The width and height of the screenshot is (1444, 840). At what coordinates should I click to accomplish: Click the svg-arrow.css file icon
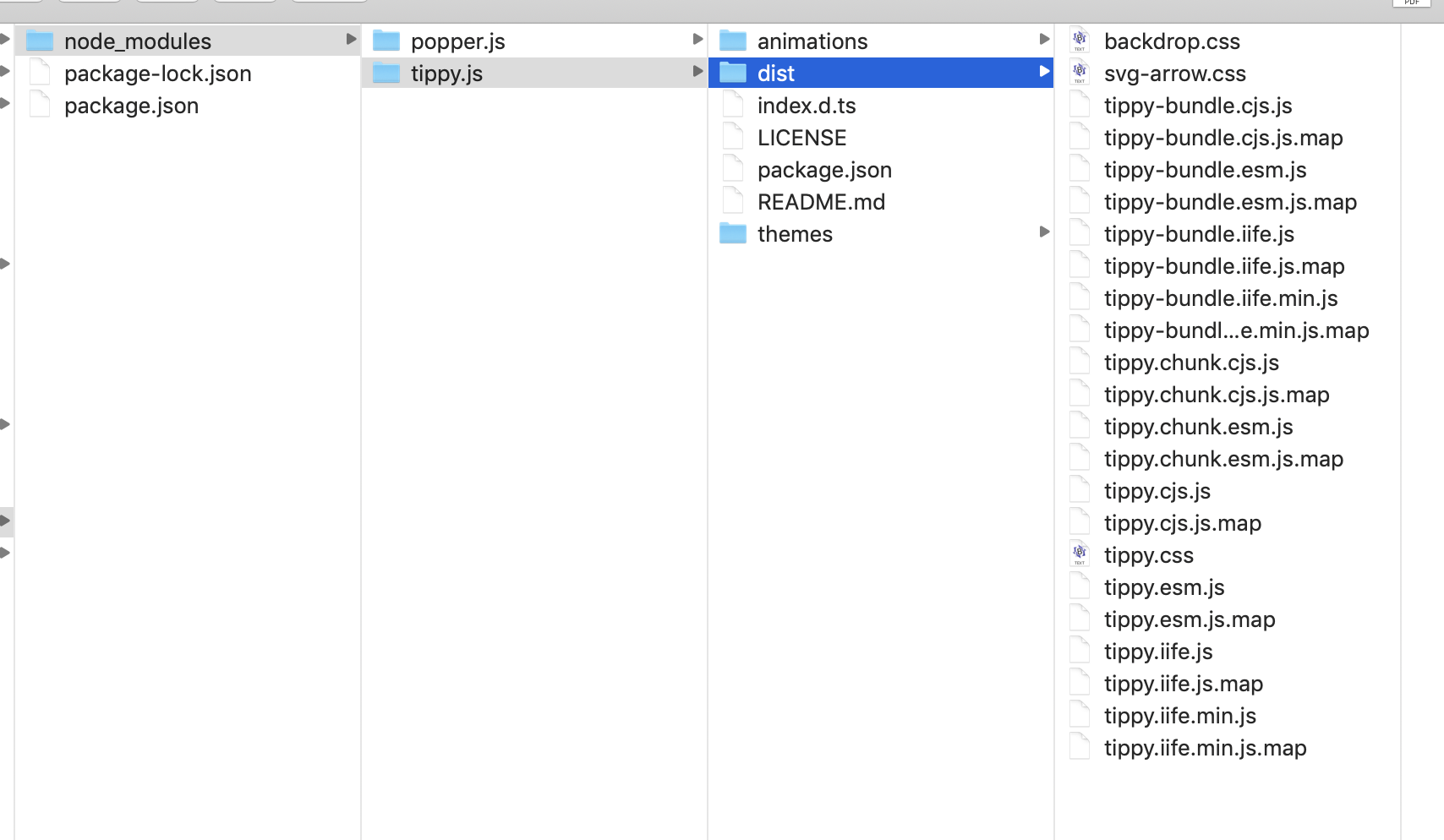[x=1080, y=73]
